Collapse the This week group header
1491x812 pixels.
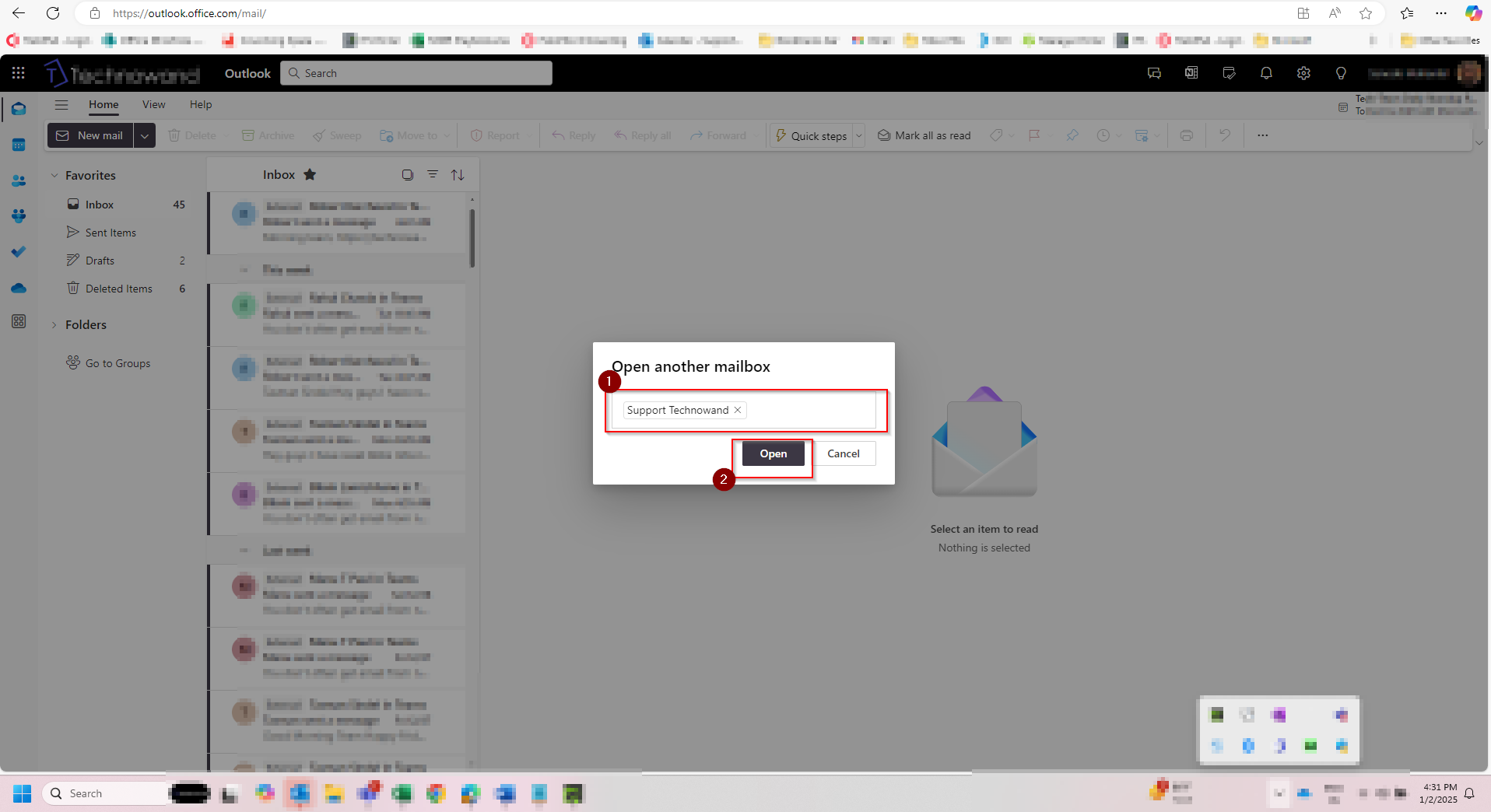pos(244,270)
